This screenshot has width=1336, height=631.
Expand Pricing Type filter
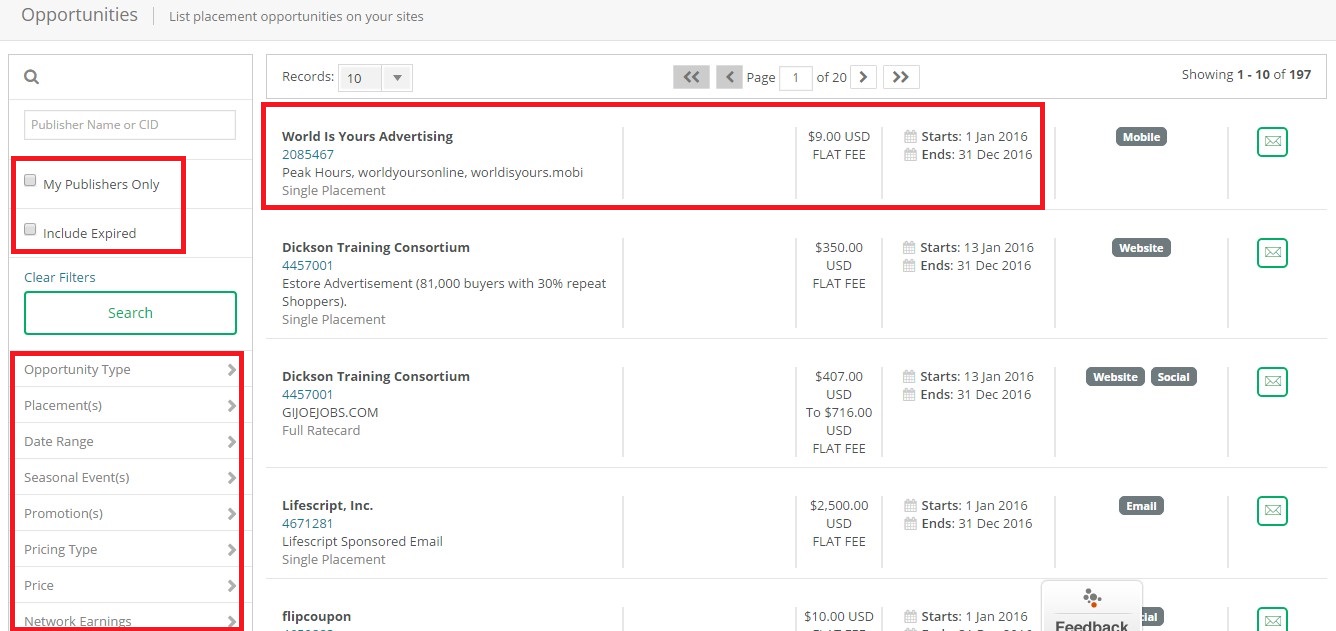pos(130,549)
